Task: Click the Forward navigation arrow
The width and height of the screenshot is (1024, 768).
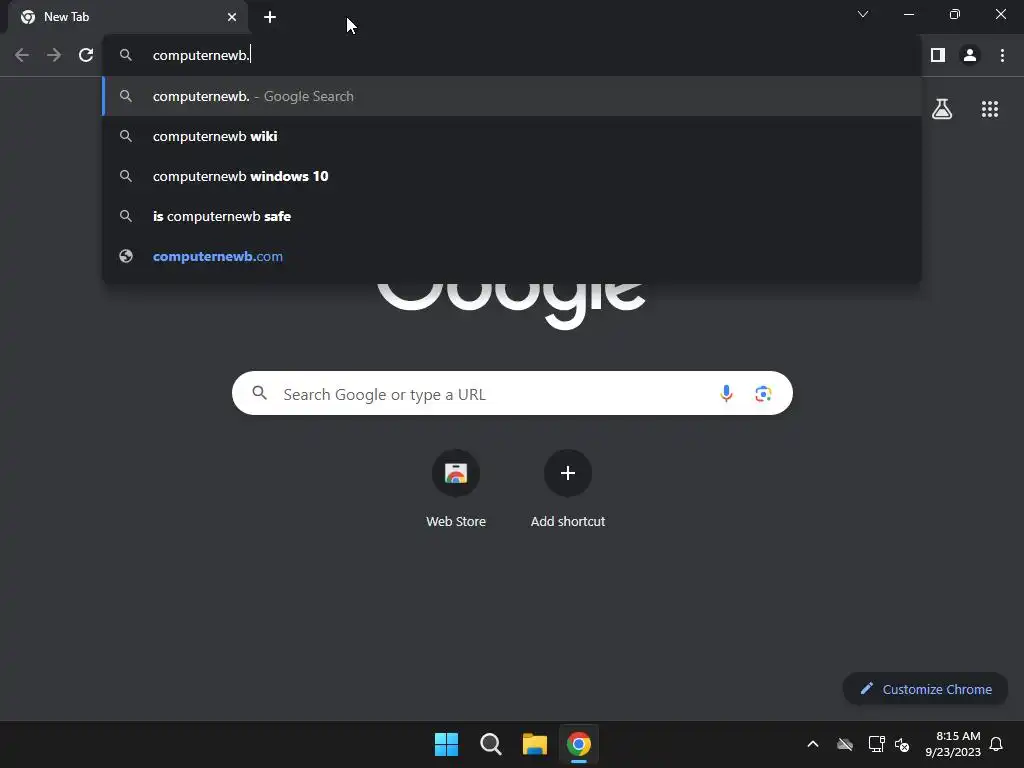Action: pyautogui.click(x=54, y=55)
